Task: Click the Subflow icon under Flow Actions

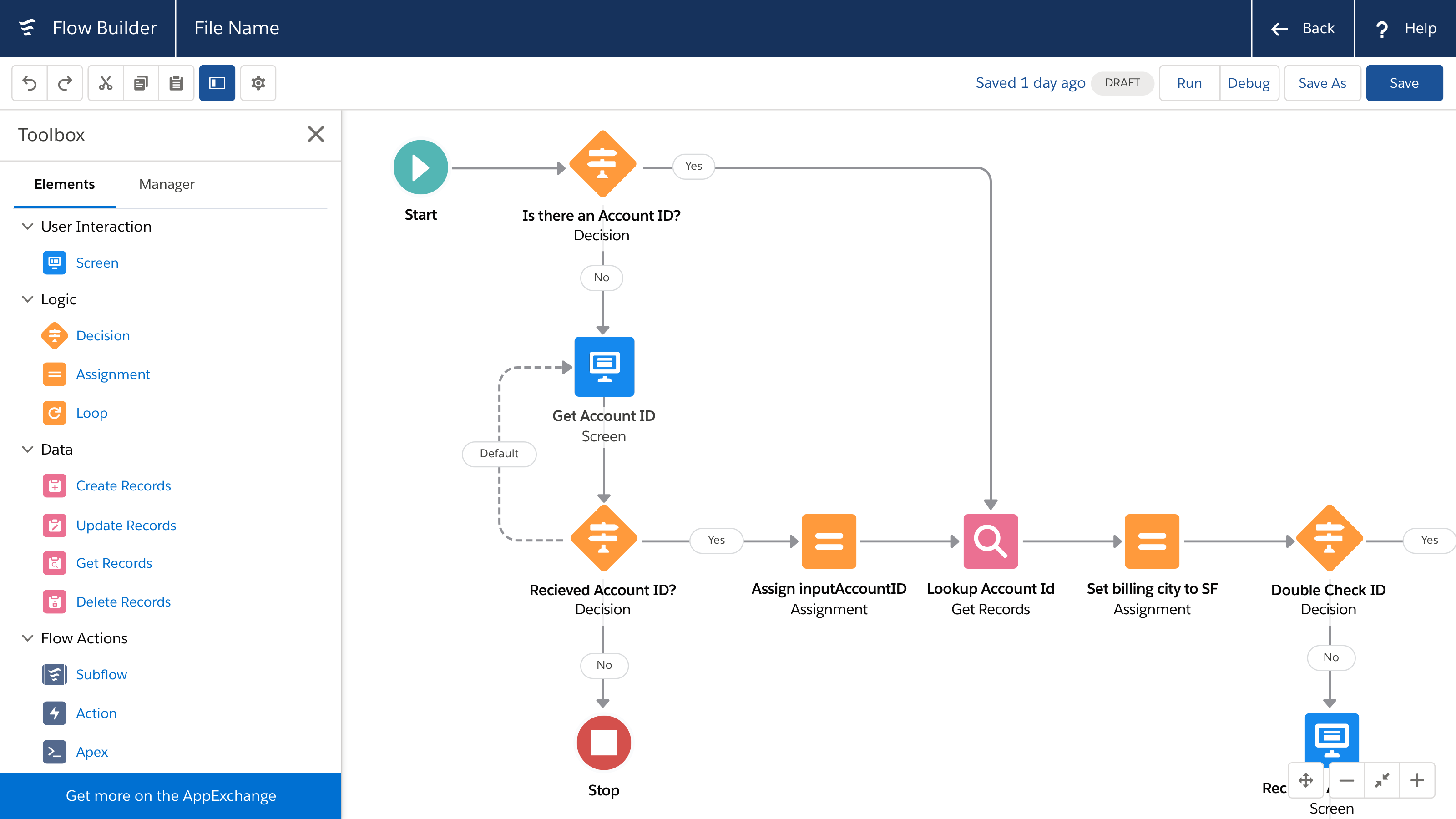Action: click(x=54, y=674)
